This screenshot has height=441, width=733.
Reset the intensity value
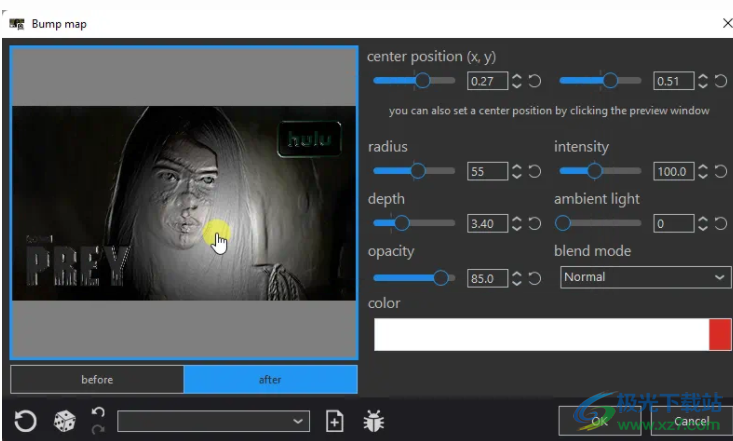coord(721,171)
